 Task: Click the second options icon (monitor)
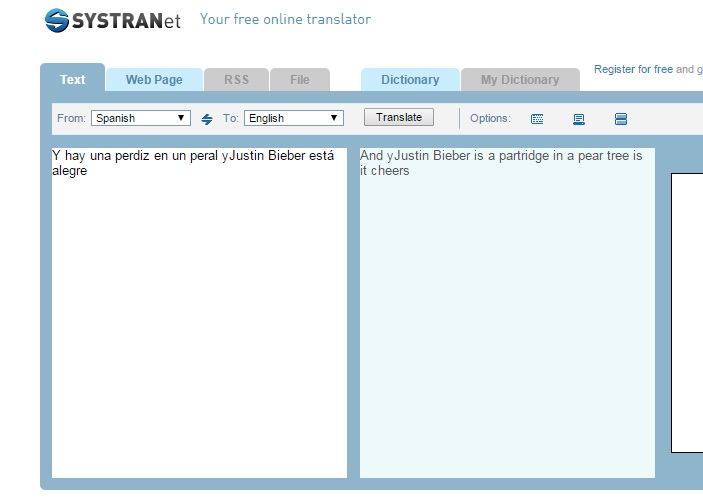tap(579, 119)
